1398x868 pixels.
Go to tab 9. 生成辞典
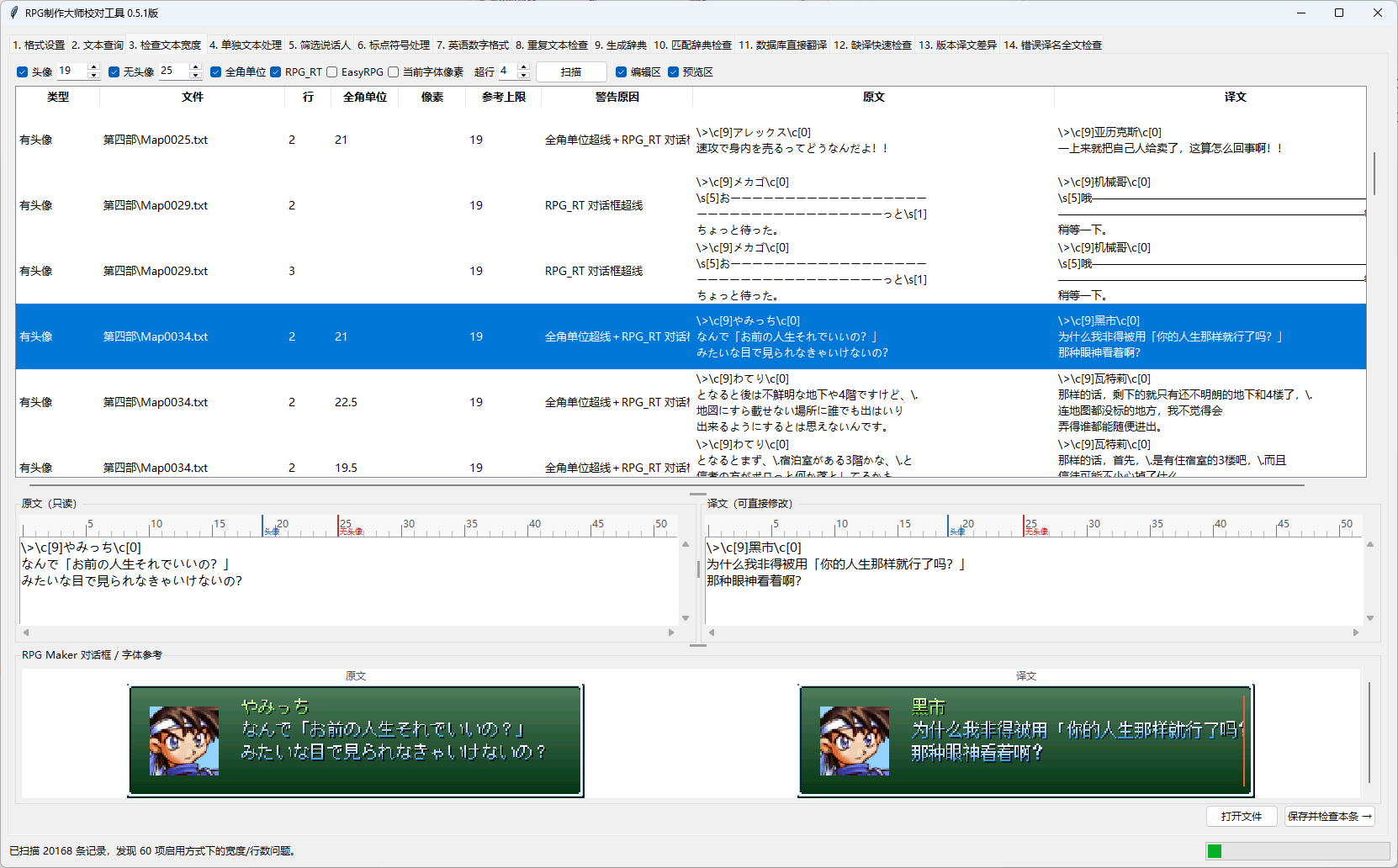pyautogui.click(x=621, y=45)
